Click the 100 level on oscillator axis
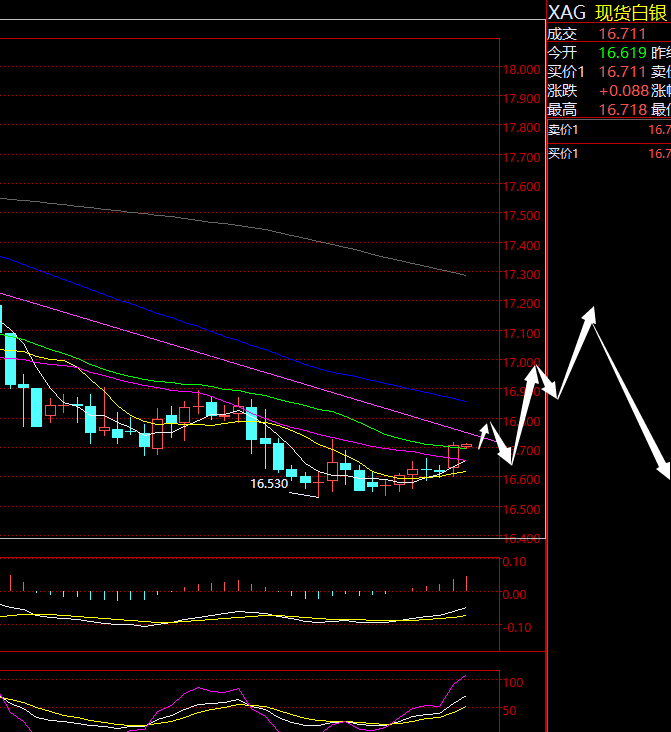The height and width of the screenshot is (732, 671). 513,683
